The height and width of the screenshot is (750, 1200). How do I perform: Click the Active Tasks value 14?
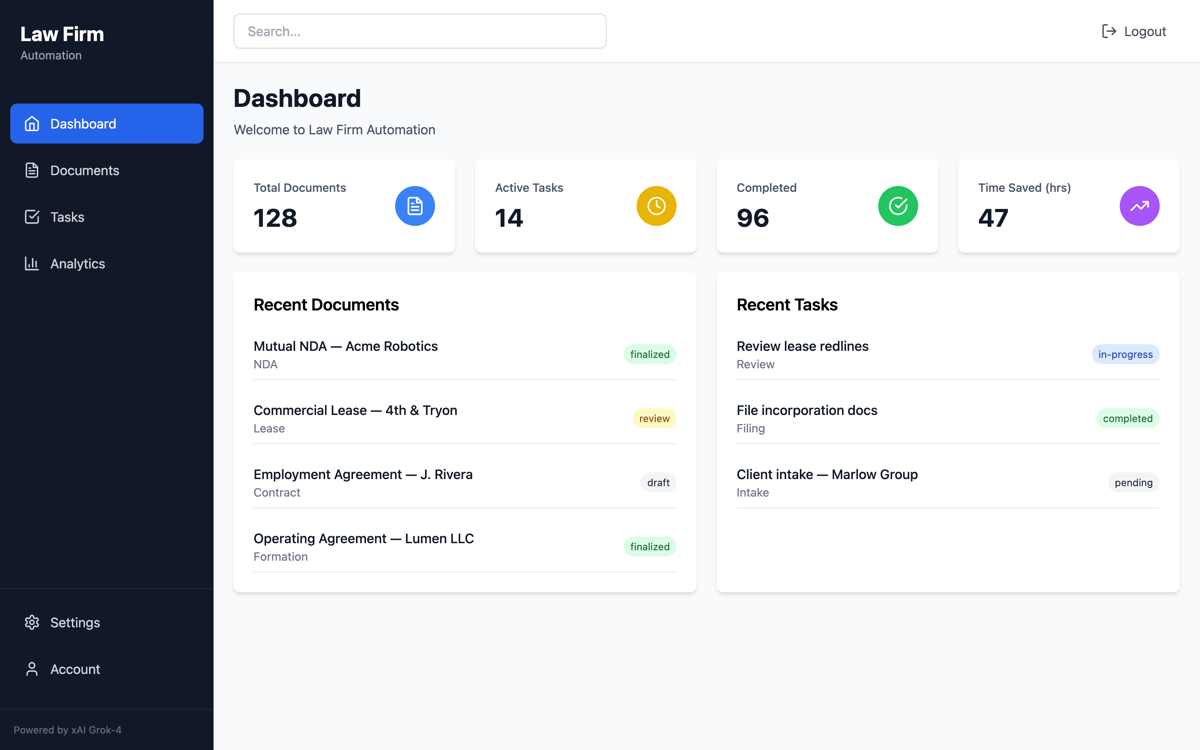[509, 218]
